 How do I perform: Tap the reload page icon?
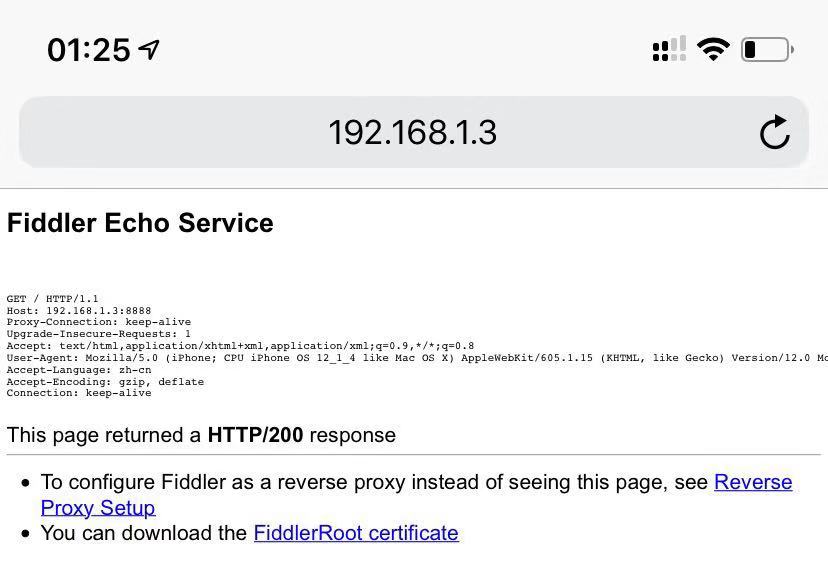775,132
